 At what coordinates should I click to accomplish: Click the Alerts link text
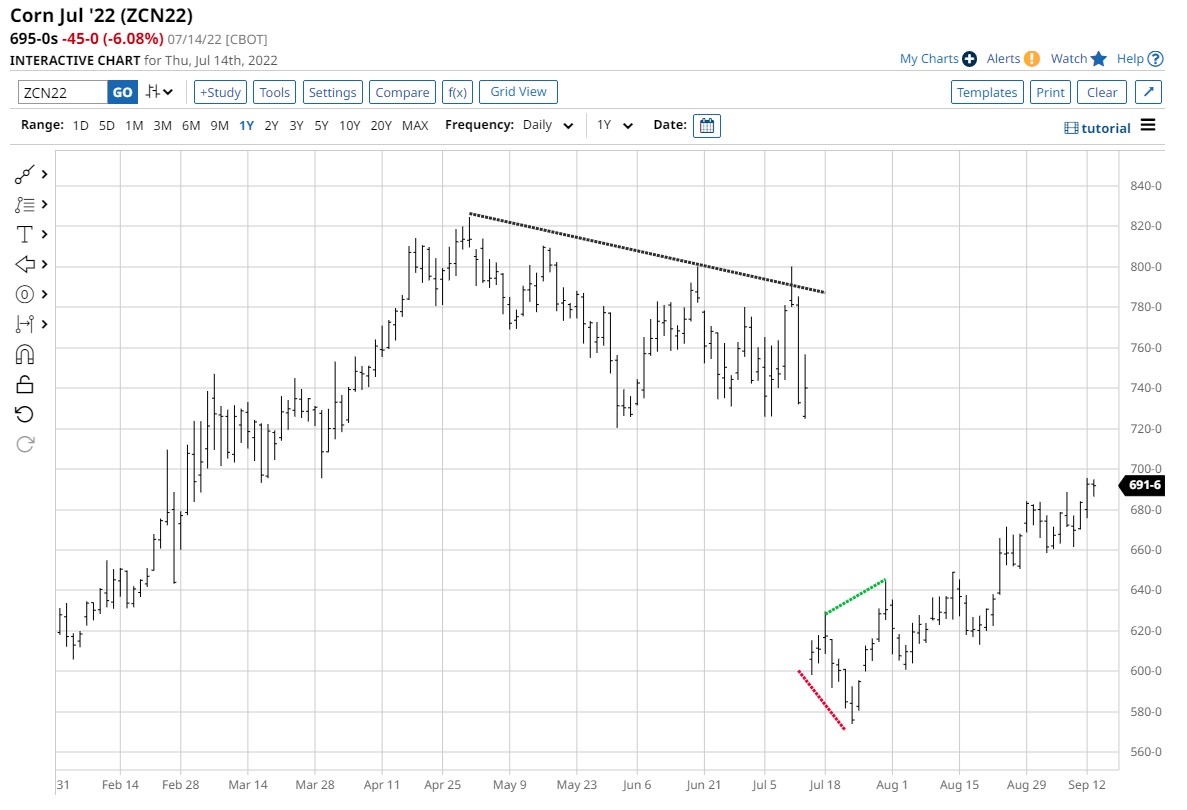pos(1003,59)
